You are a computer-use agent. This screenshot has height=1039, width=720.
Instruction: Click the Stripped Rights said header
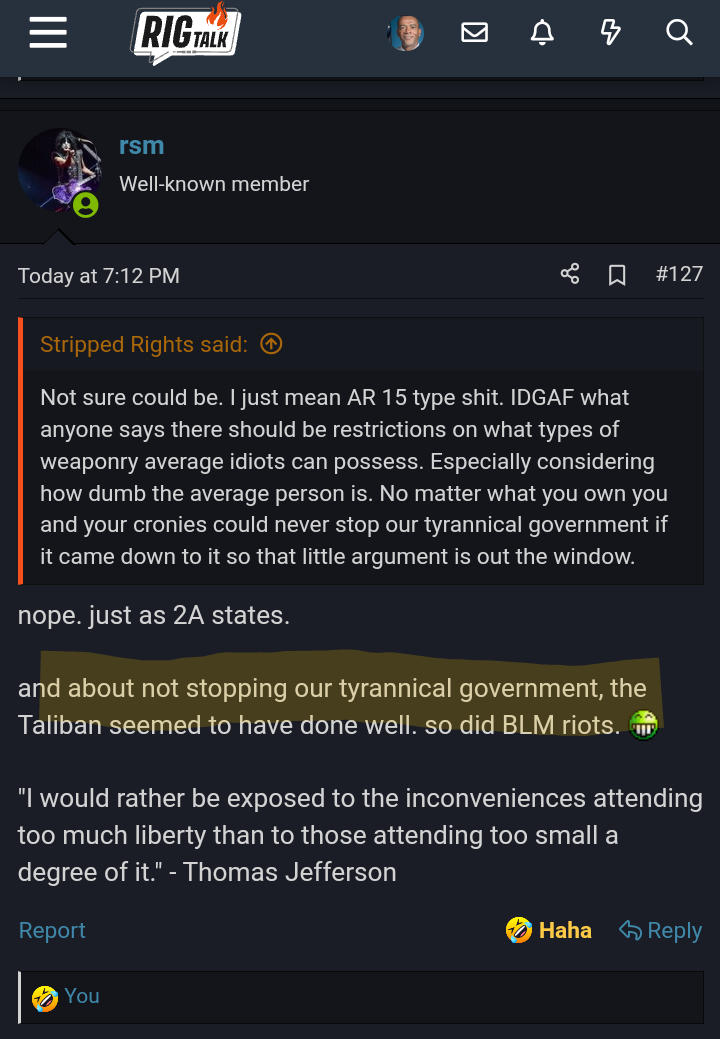143,345
